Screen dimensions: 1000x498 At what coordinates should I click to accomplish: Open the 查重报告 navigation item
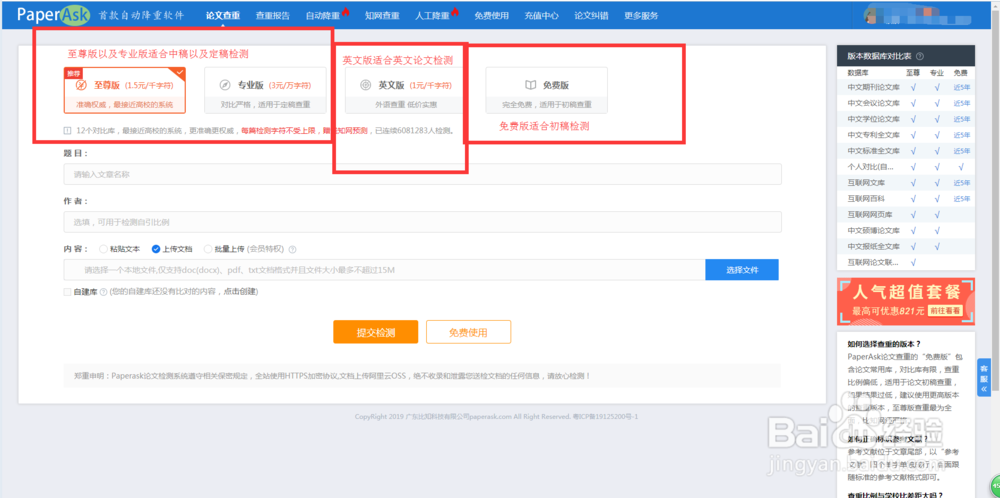click(x=272, y=15)
